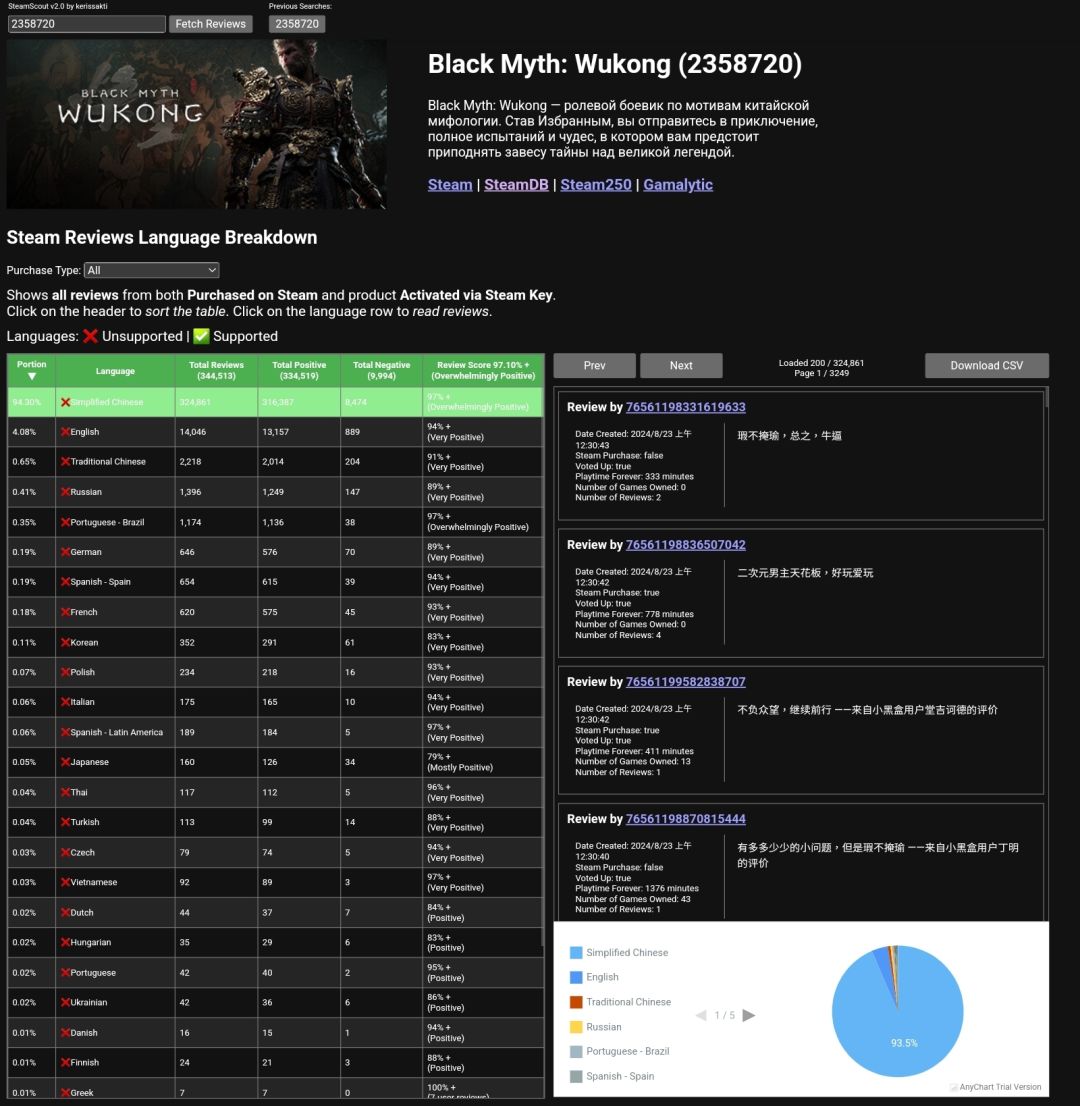The width and height of the screenshot is (1080, 1106).
Task: Sort by Total Positive column header
Action: [299, 370]
